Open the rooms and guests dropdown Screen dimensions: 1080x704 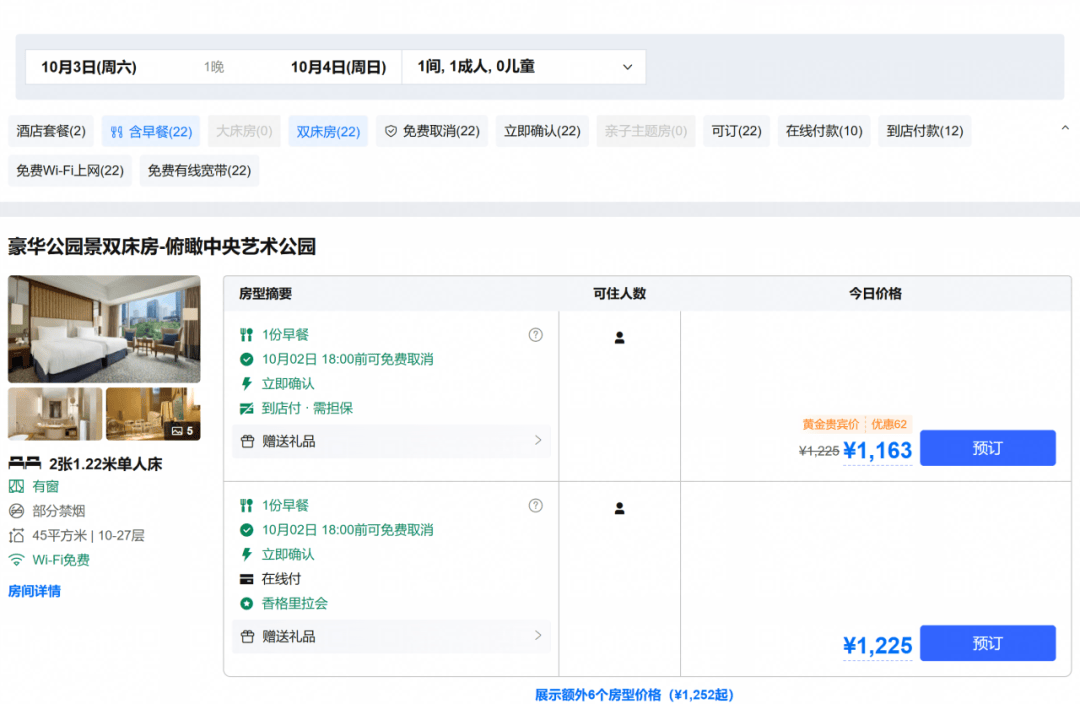coord(524,67)
